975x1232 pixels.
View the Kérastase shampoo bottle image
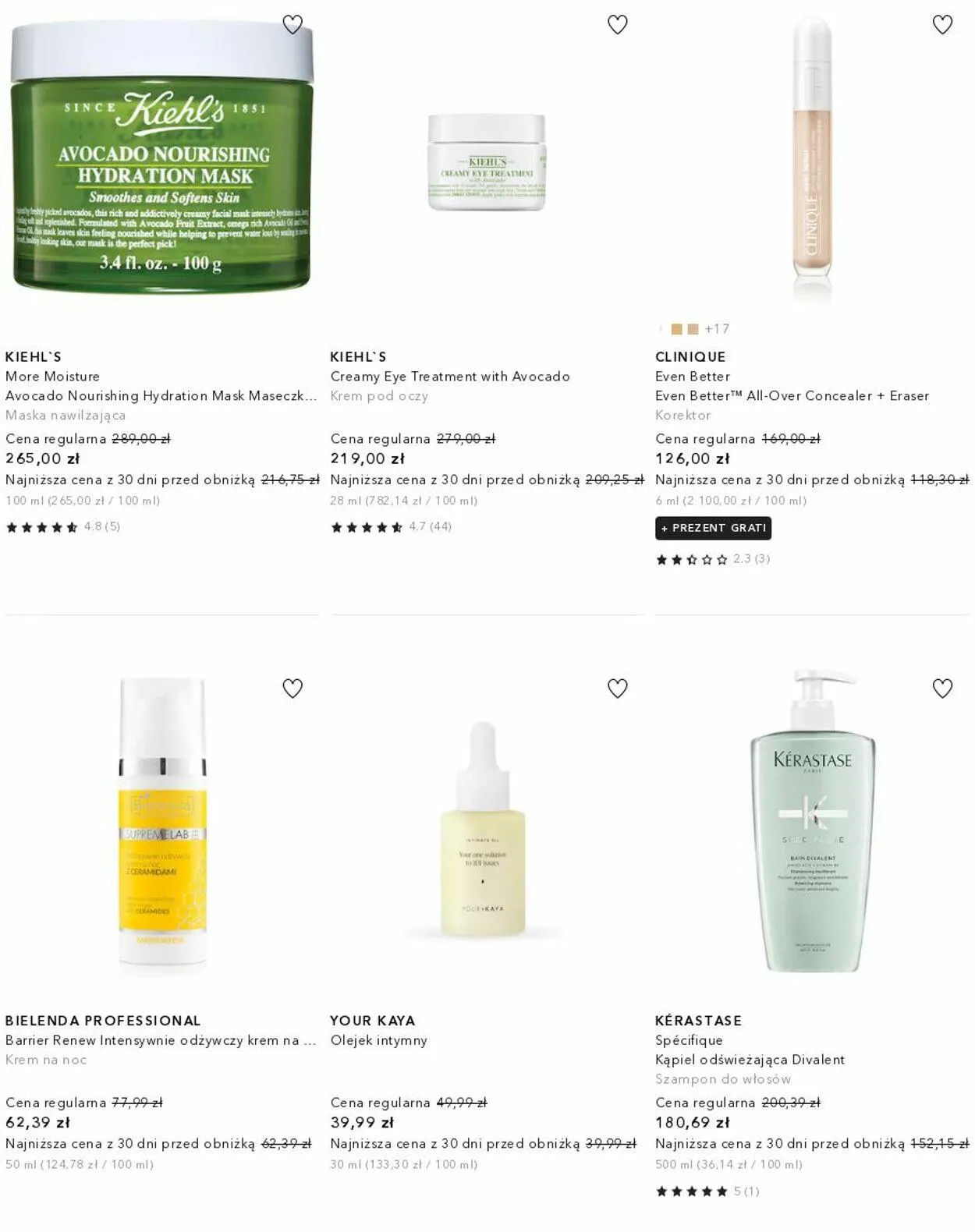[x=813, y=820]
